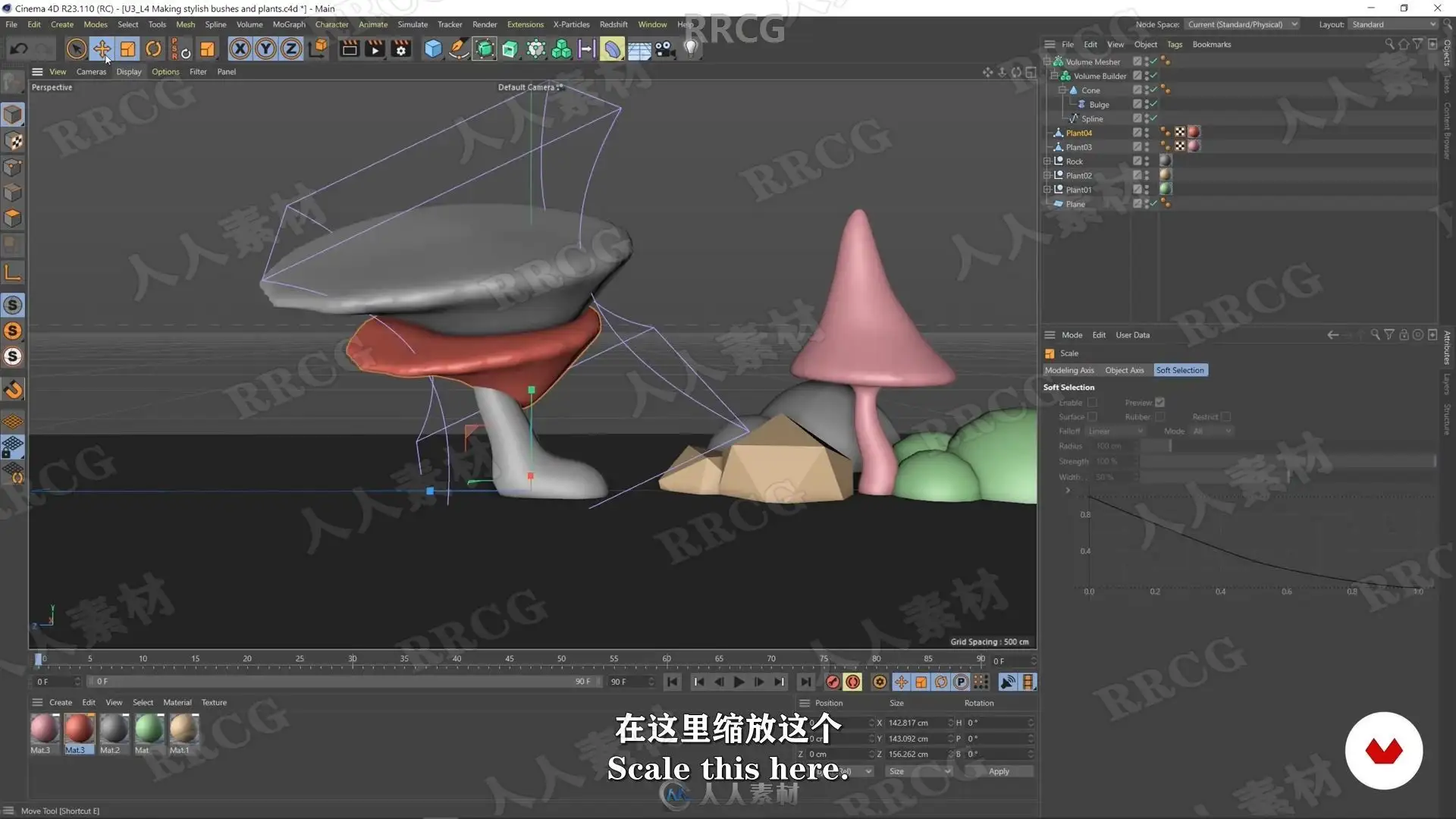Select the red Mat.3 material swatch
The height and width of the screenshot is (819, 1456).
[79, 729]
